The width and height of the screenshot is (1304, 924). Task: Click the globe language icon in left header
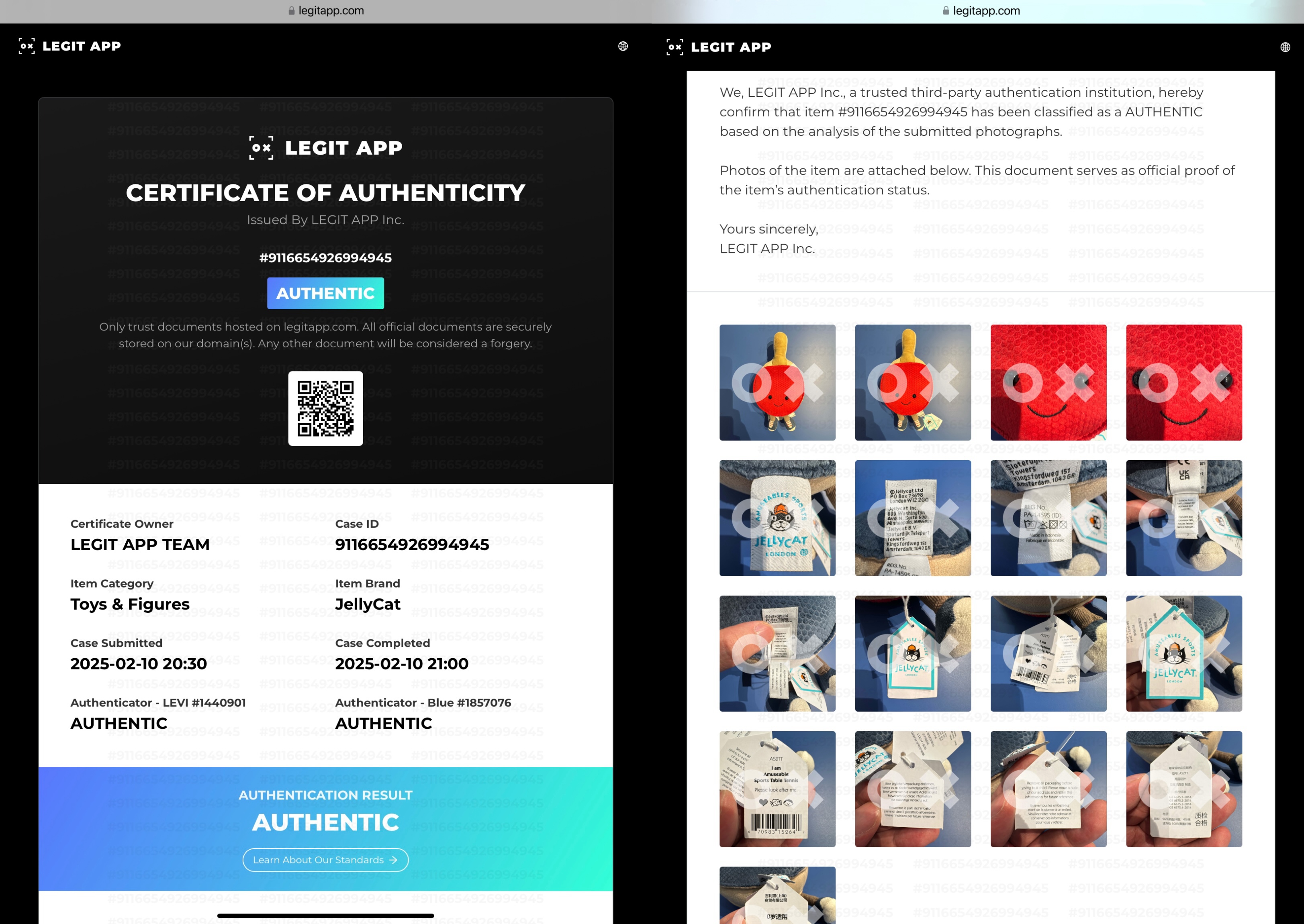tap(623, 46)
